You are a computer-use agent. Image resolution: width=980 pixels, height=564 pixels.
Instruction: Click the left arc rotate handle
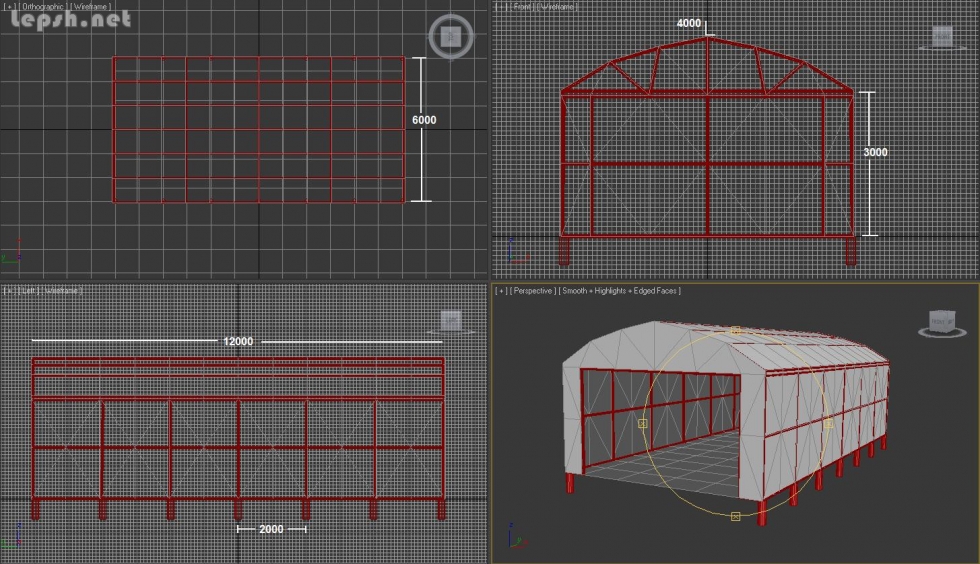pos(642,423)
